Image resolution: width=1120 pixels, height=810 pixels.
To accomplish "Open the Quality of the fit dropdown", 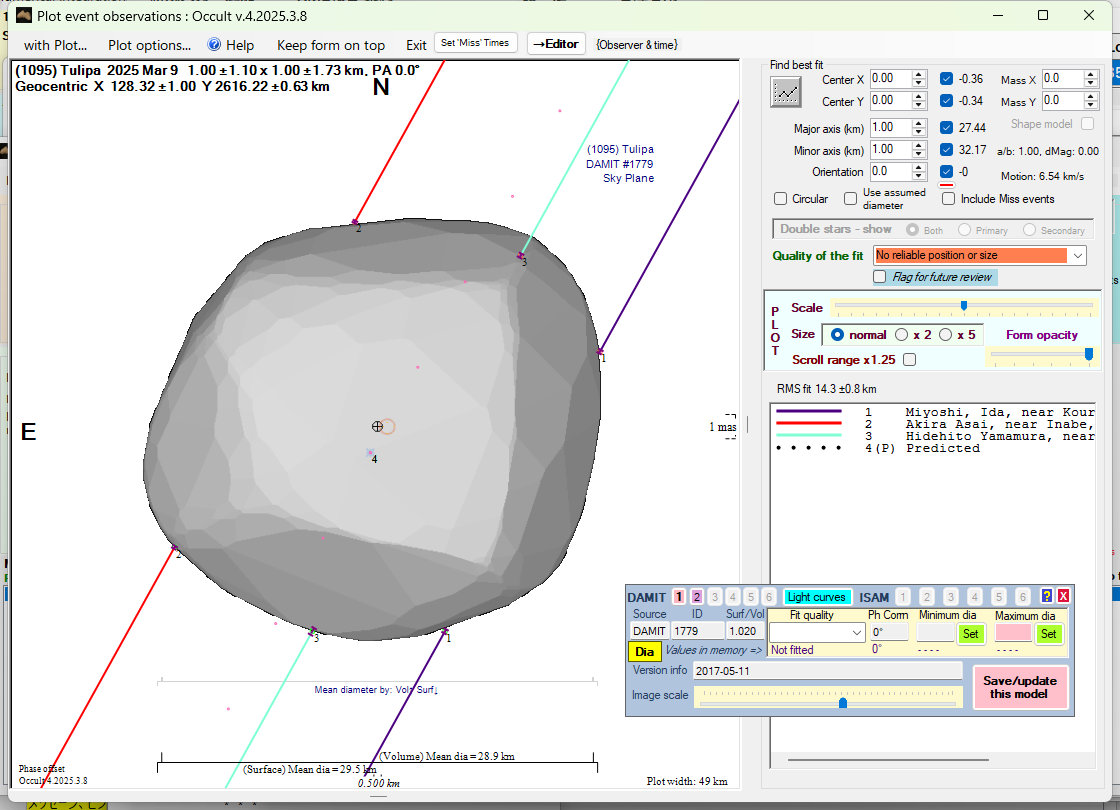I will 1077,256.
